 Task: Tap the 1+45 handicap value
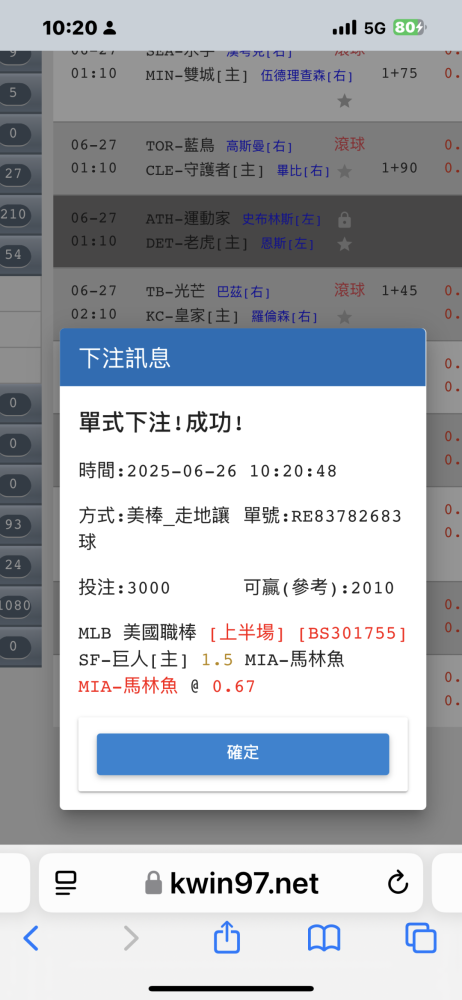(399, 291)
